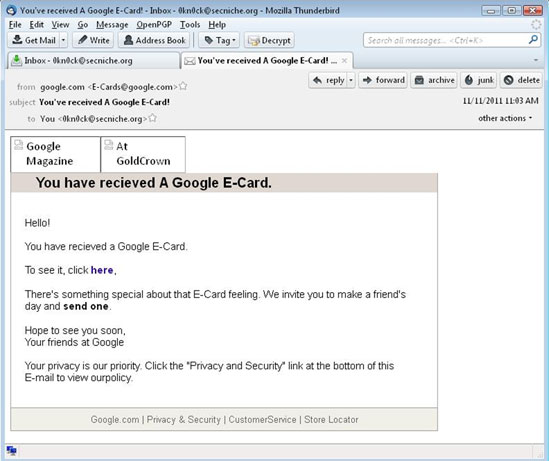Star the sender E-Cards@google.com
The image size is (550, 461).
point(183,86)
